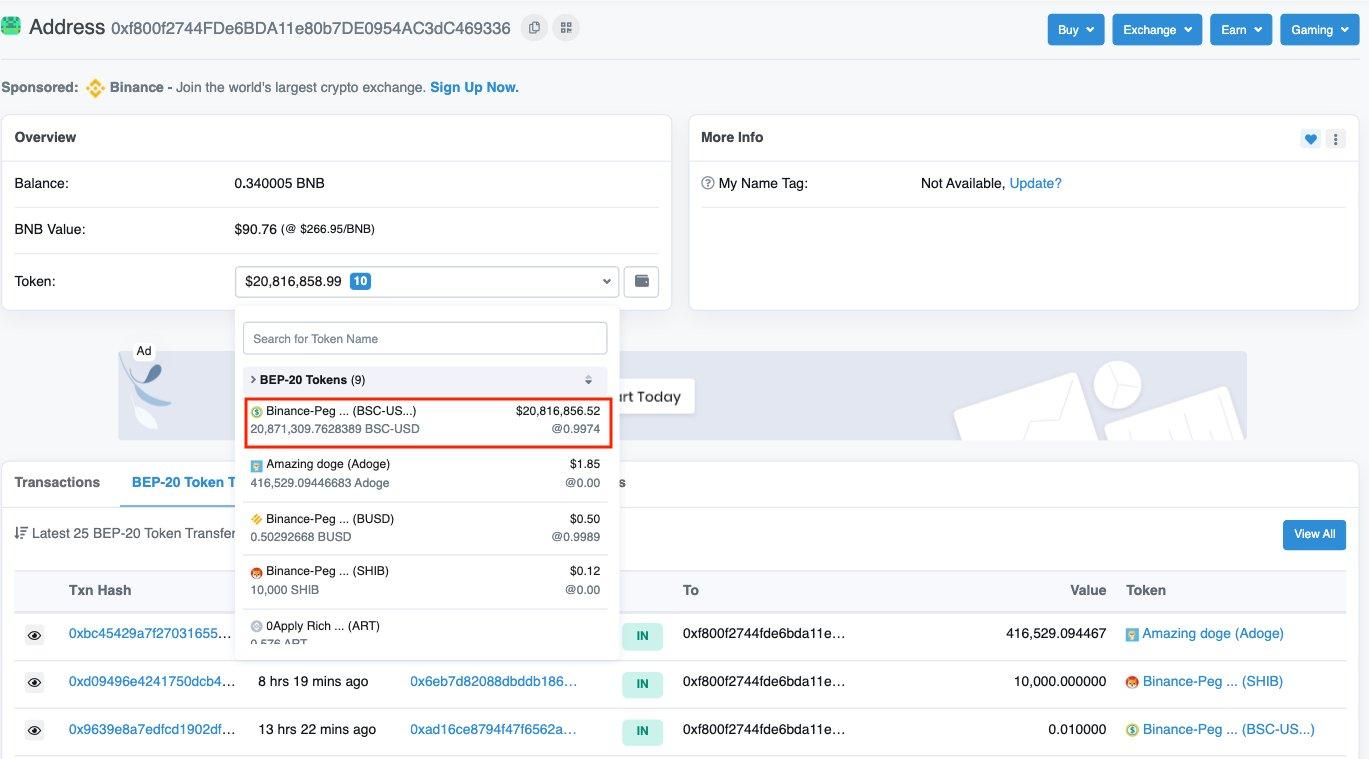Type in the Search for Token Name field
This screenshot has width=1369, height=759.
[425, 338]
